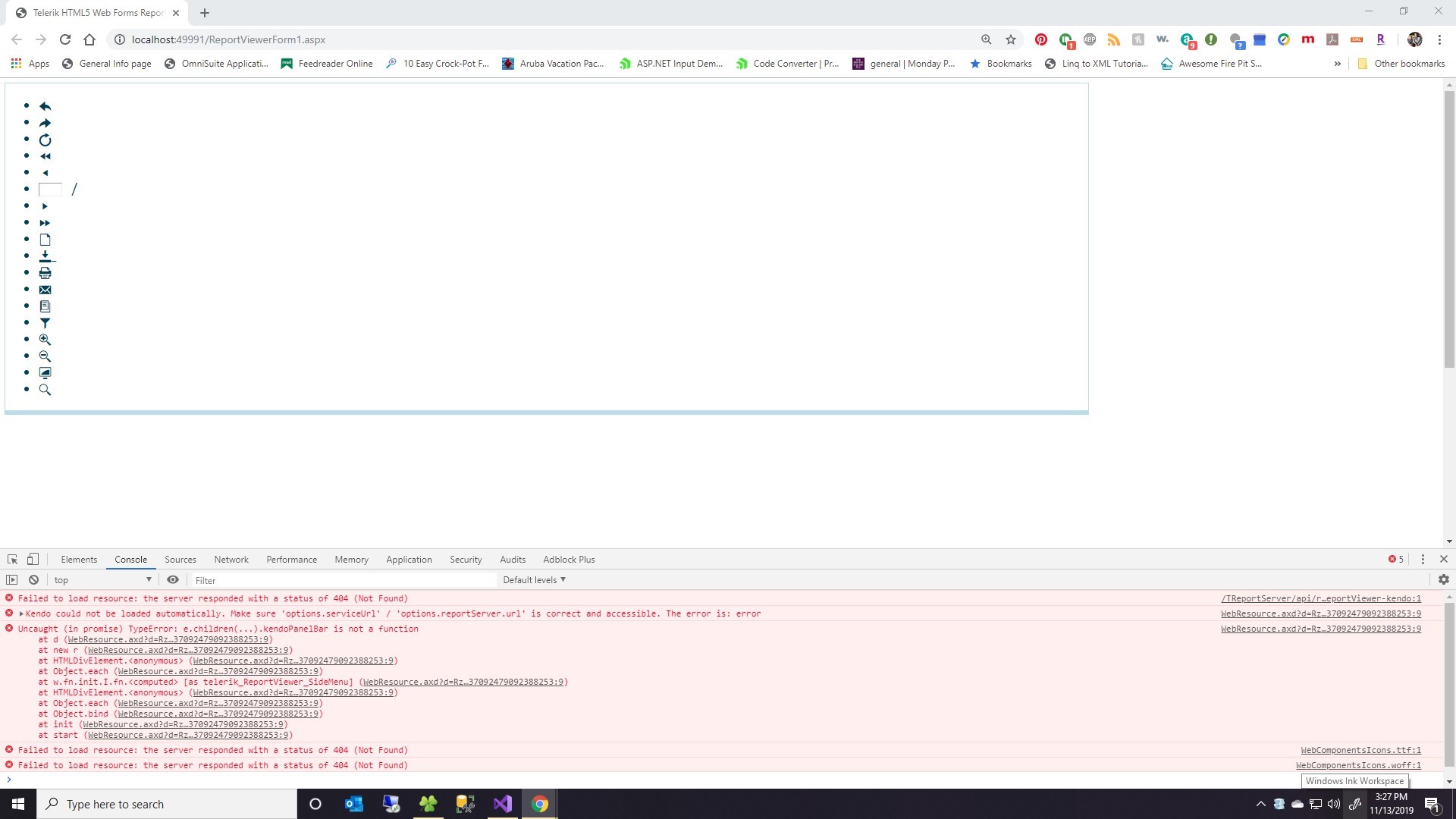Toggle the device toolbar in DevTools
This screenshot has height=819, width=1456.
point(33,560)
